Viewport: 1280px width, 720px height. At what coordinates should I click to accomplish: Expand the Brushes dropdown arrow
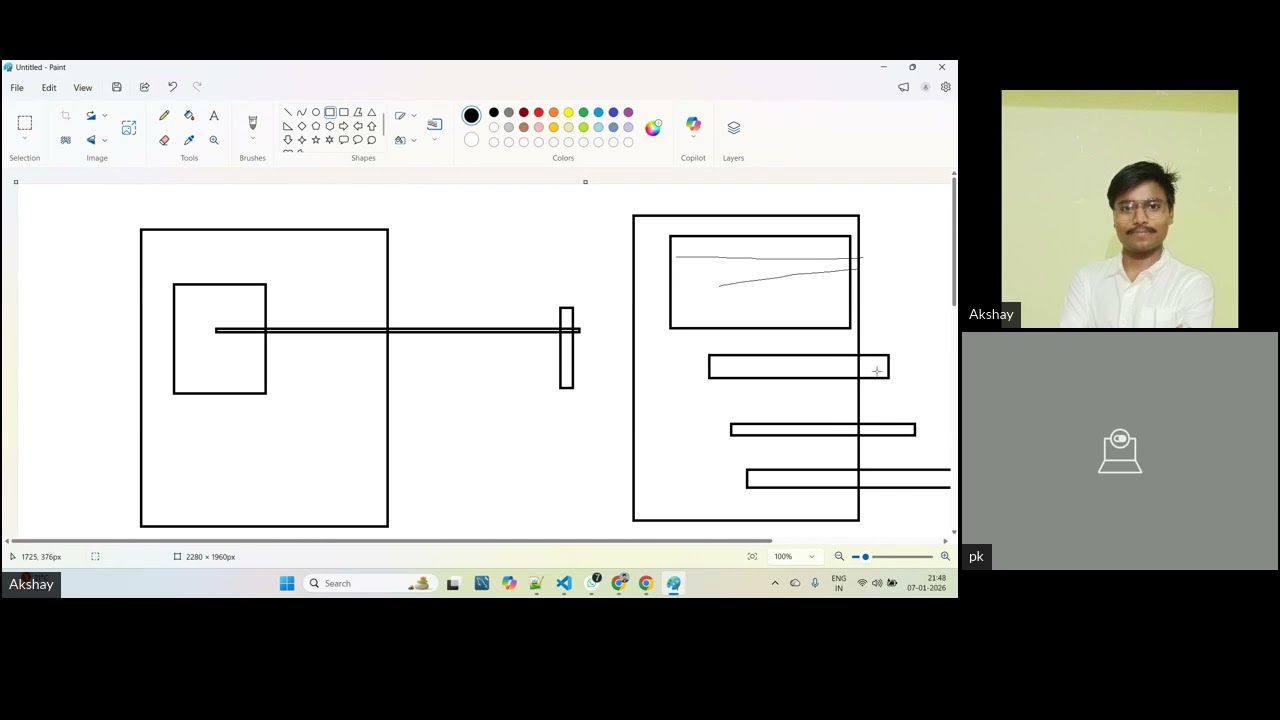[x=252, y=140]
